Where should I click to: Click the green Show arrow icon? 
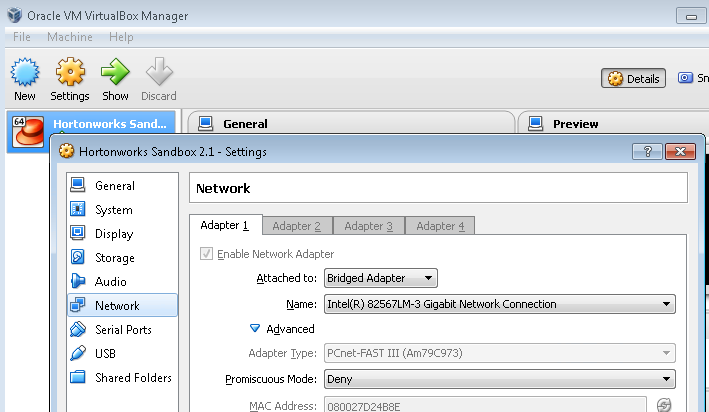pyautogui.click(x=115, y=71)
